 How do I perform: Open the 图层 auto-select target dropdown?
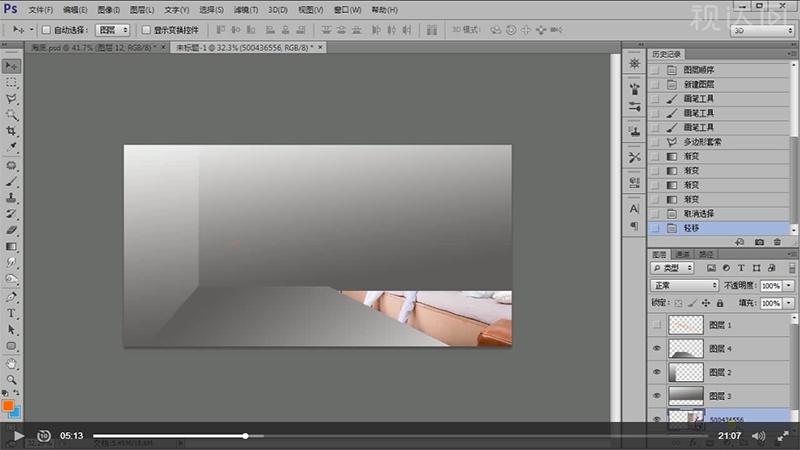click(x=112, y=30)
